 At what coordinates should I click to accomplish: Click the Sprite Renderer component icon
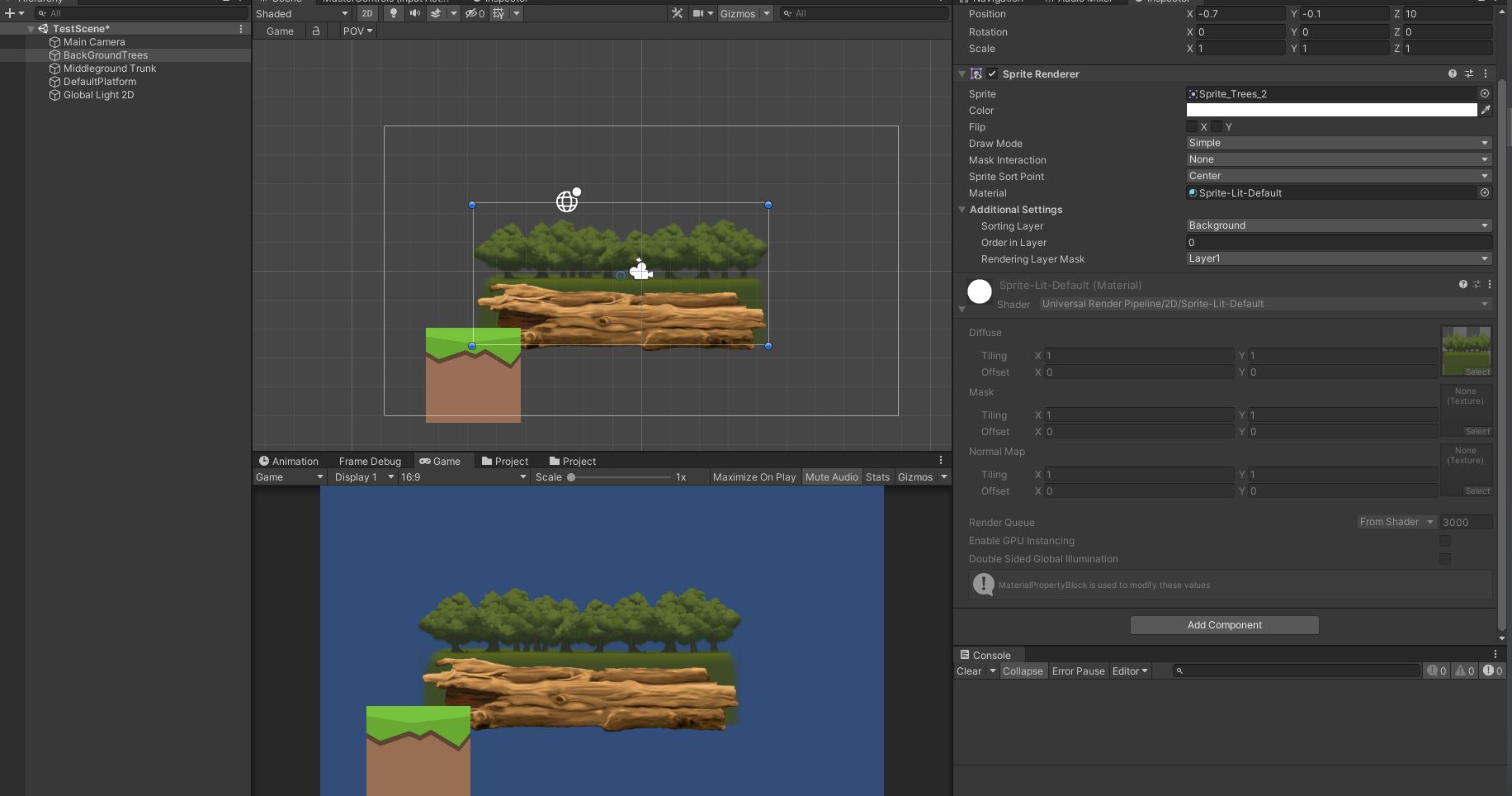click(976, 73)
